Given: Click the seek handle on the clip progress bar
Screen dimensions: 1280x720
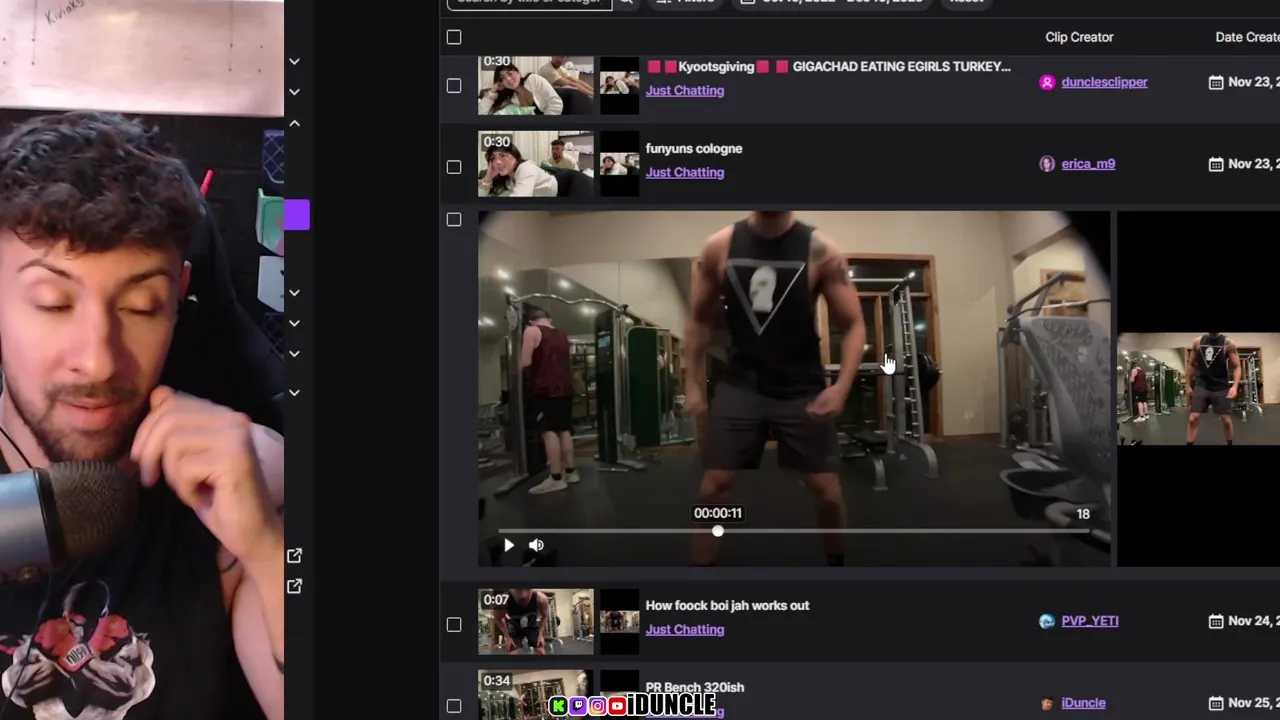Looking at the screenshot, I should coord(718,531).
